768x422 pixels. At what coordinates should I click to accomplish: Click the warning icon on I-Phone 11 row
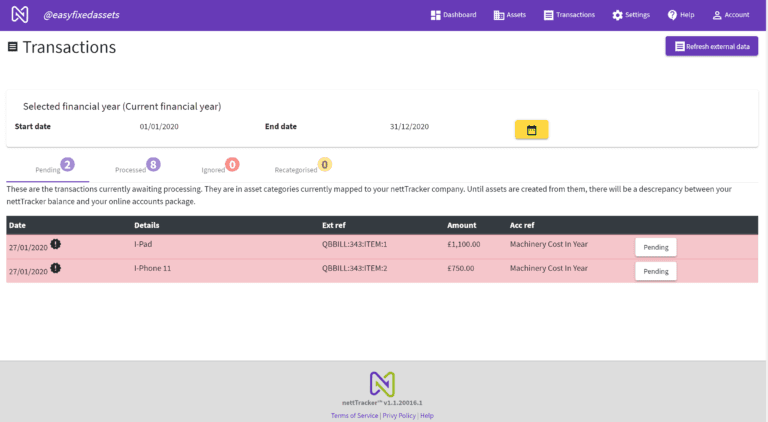click(56, 268)
